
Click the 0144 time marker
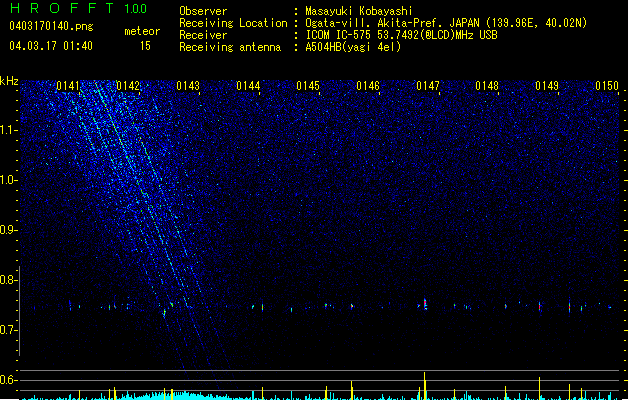[248, 86]
